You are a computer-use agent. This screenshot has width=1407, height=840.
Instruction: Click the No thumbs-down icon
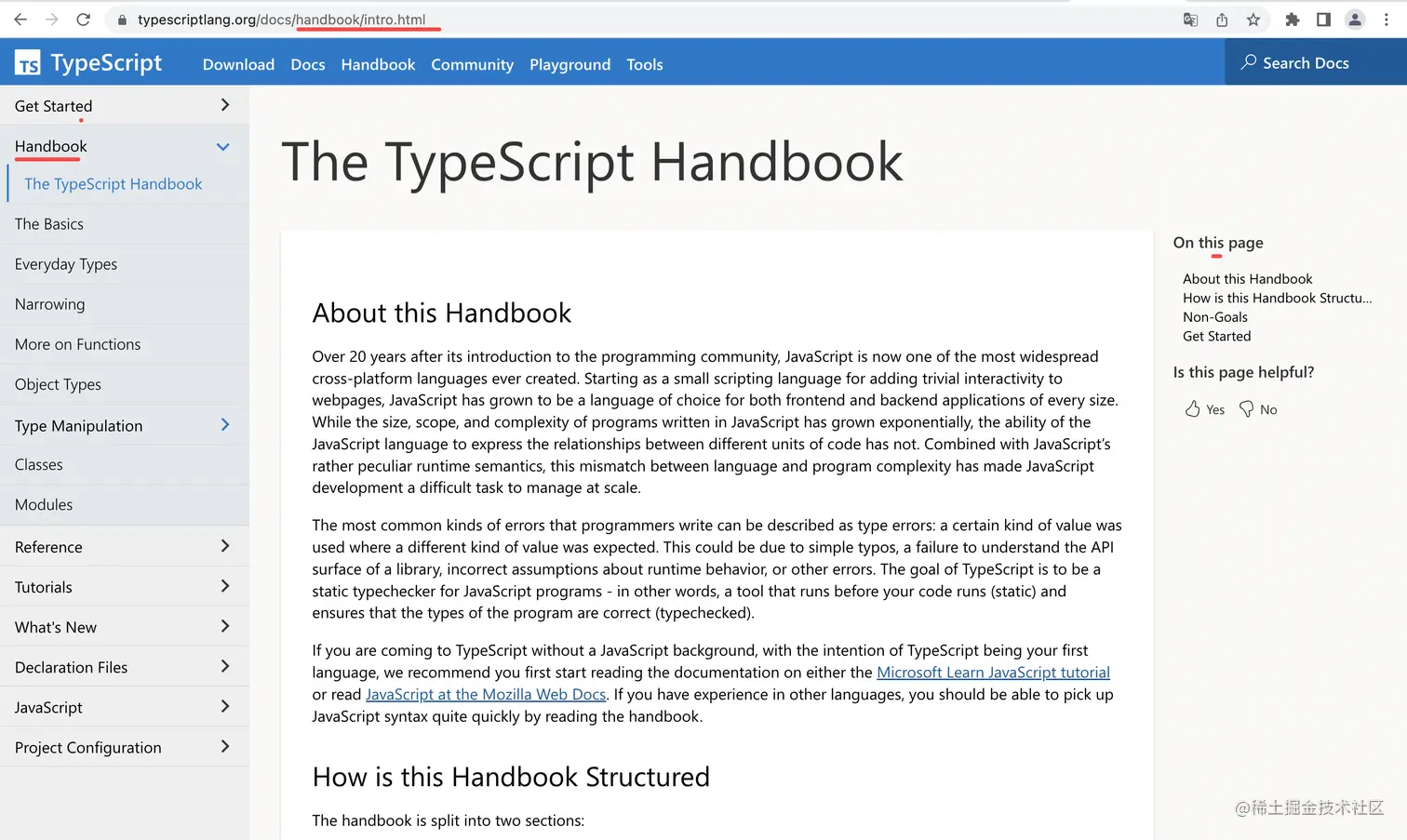pos(1246,409)
